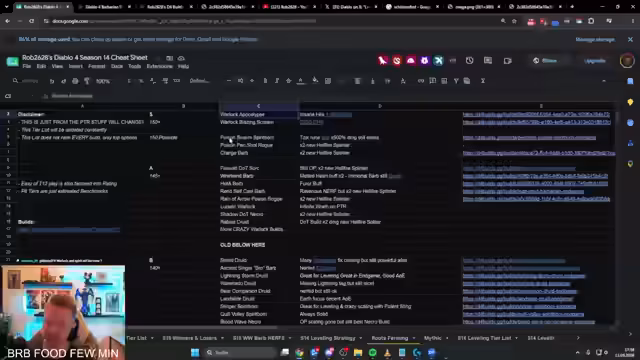
Task: Click the Share button
Action: [546, 60]
